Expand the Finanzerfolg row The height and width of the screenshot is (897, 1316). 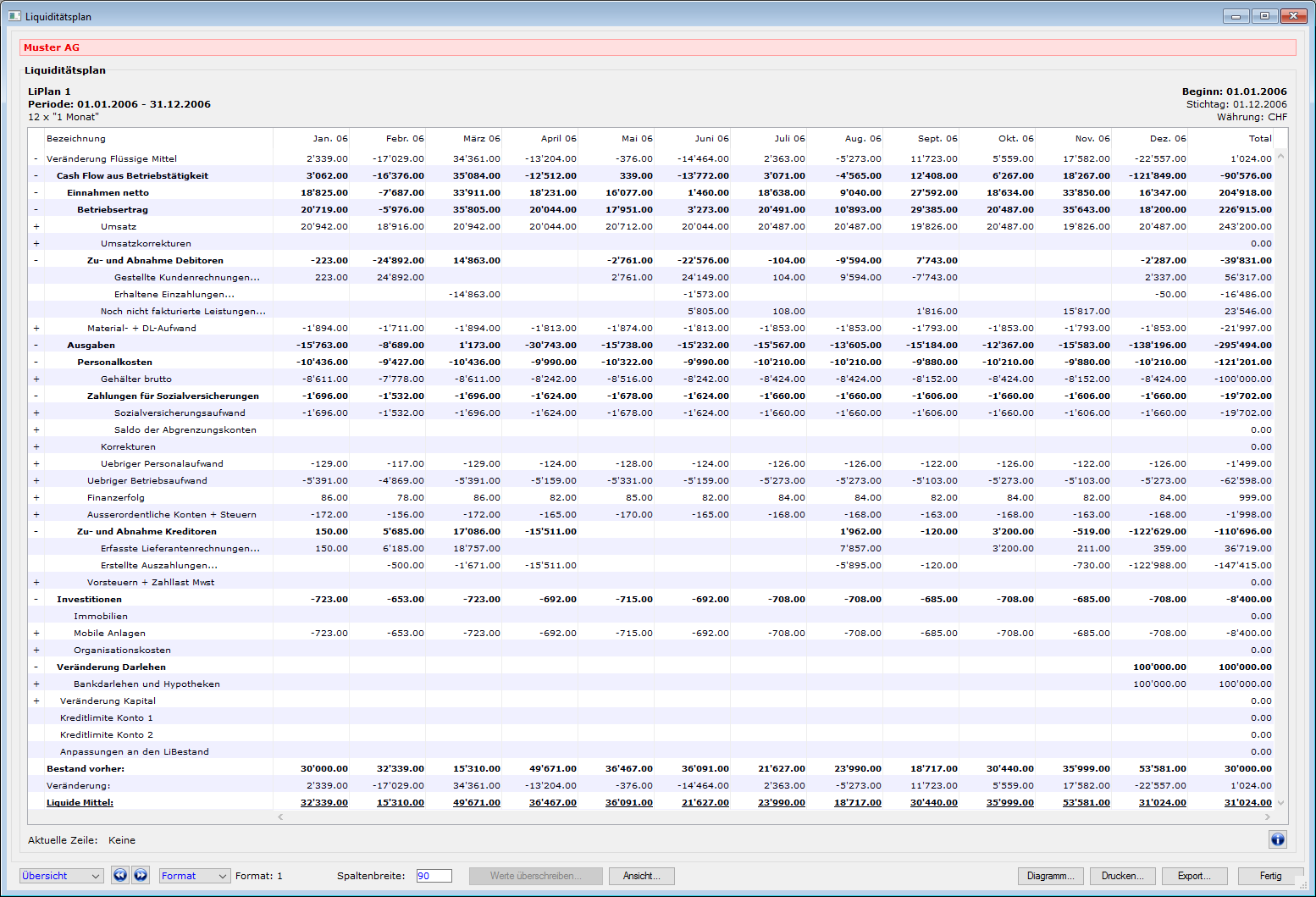(x=36, y=498)
